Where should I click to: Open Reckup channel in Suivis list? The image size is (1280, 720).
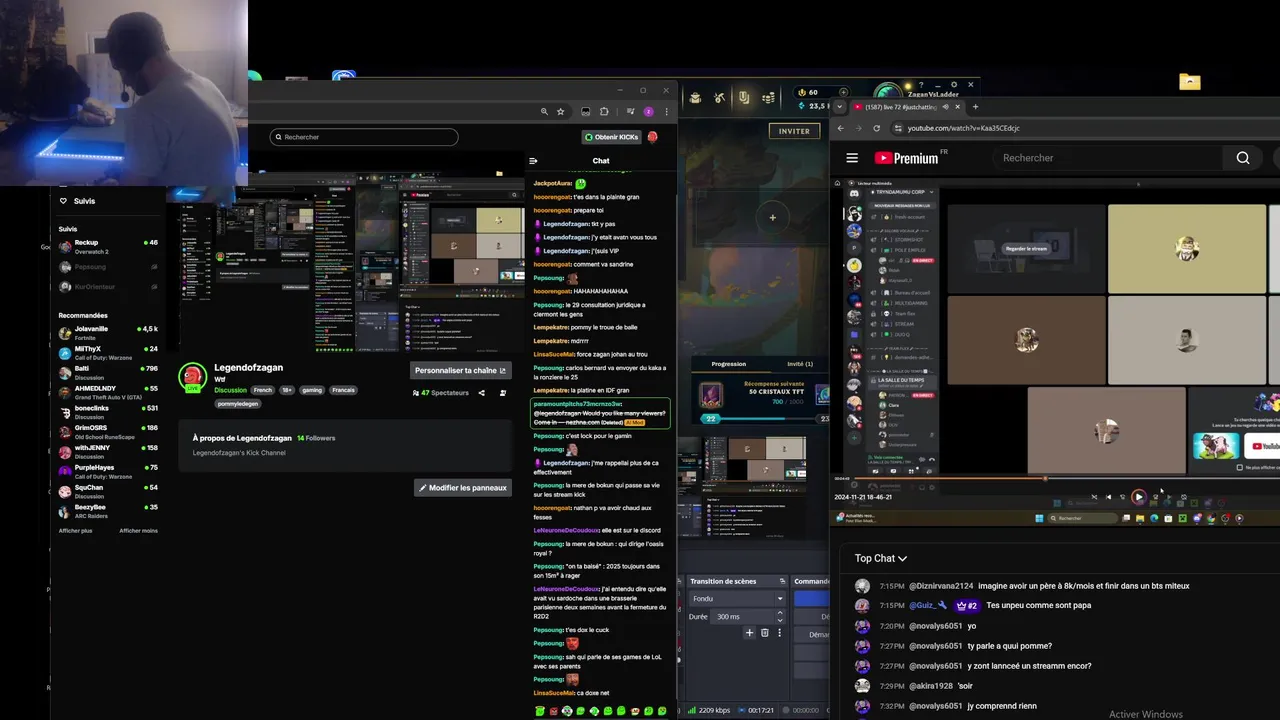tap(108, 246)
